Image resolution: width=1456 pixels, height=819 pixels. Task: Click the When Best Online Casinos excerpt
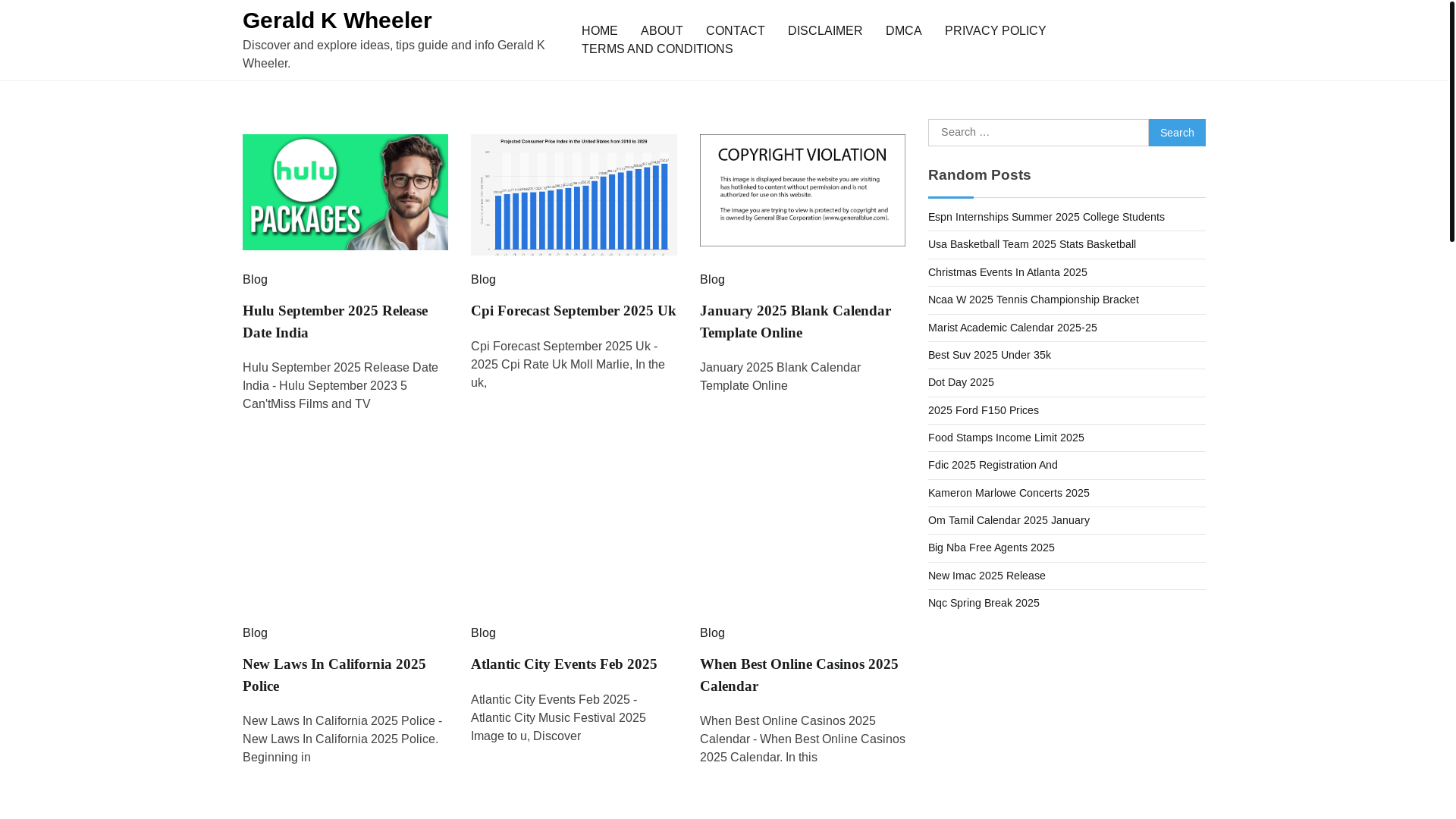802,739
